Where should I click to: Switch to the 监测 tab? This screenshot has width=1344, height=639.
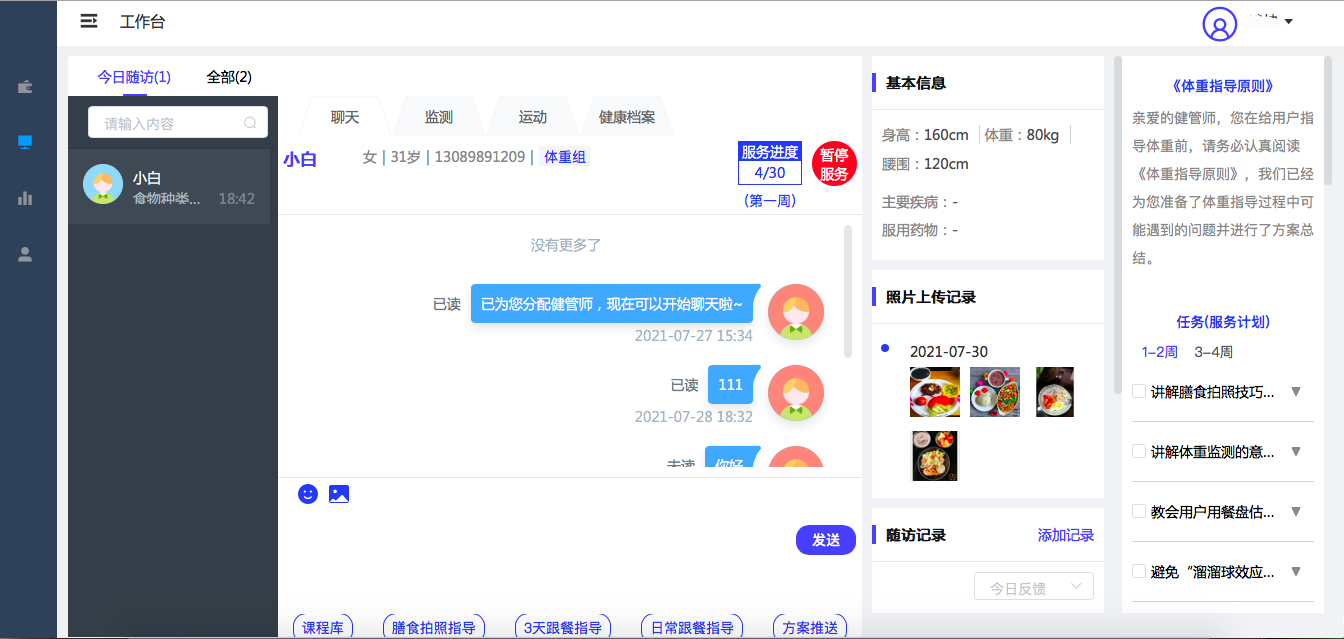[x=438, y=117]
